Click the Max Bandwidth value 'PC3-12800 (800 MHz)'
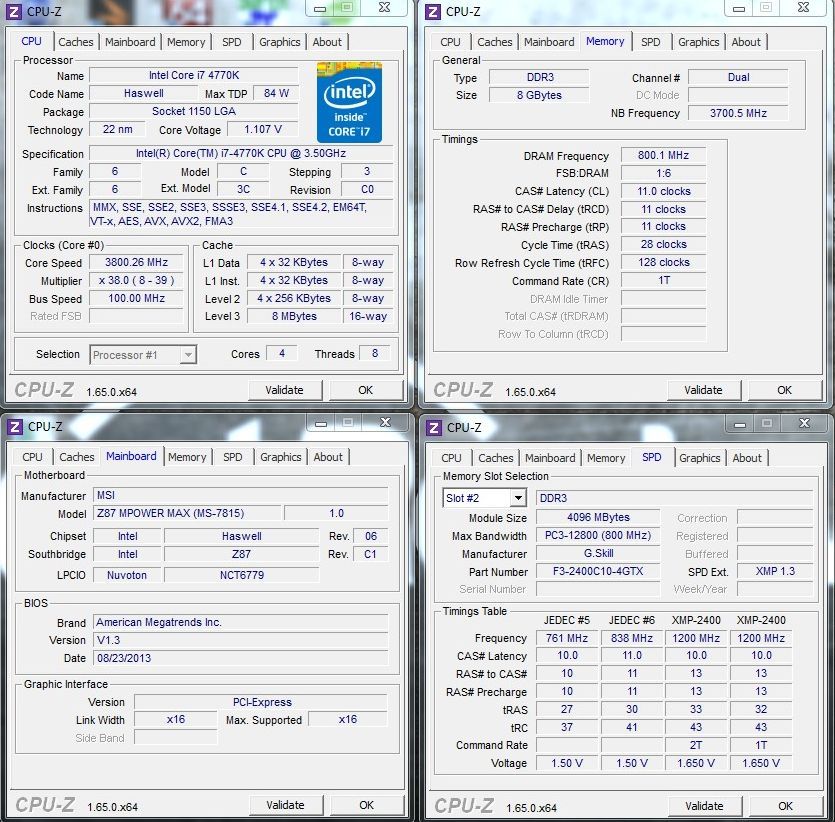The width and height of the screenshot is (835, 822). coord(598,536)
